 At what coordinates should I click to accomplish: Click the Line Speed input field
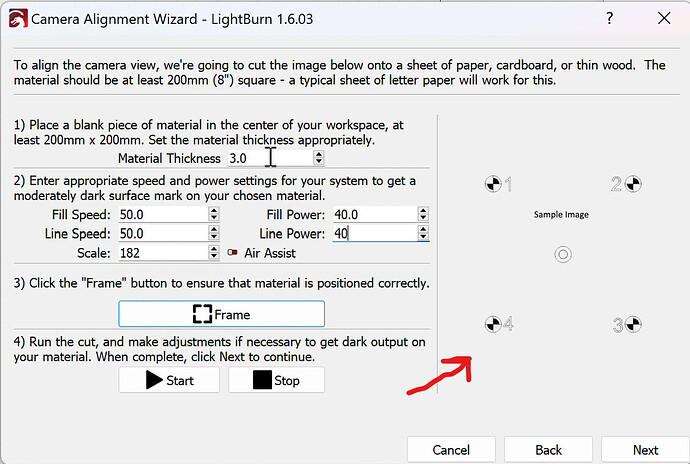tap(163, 233)
